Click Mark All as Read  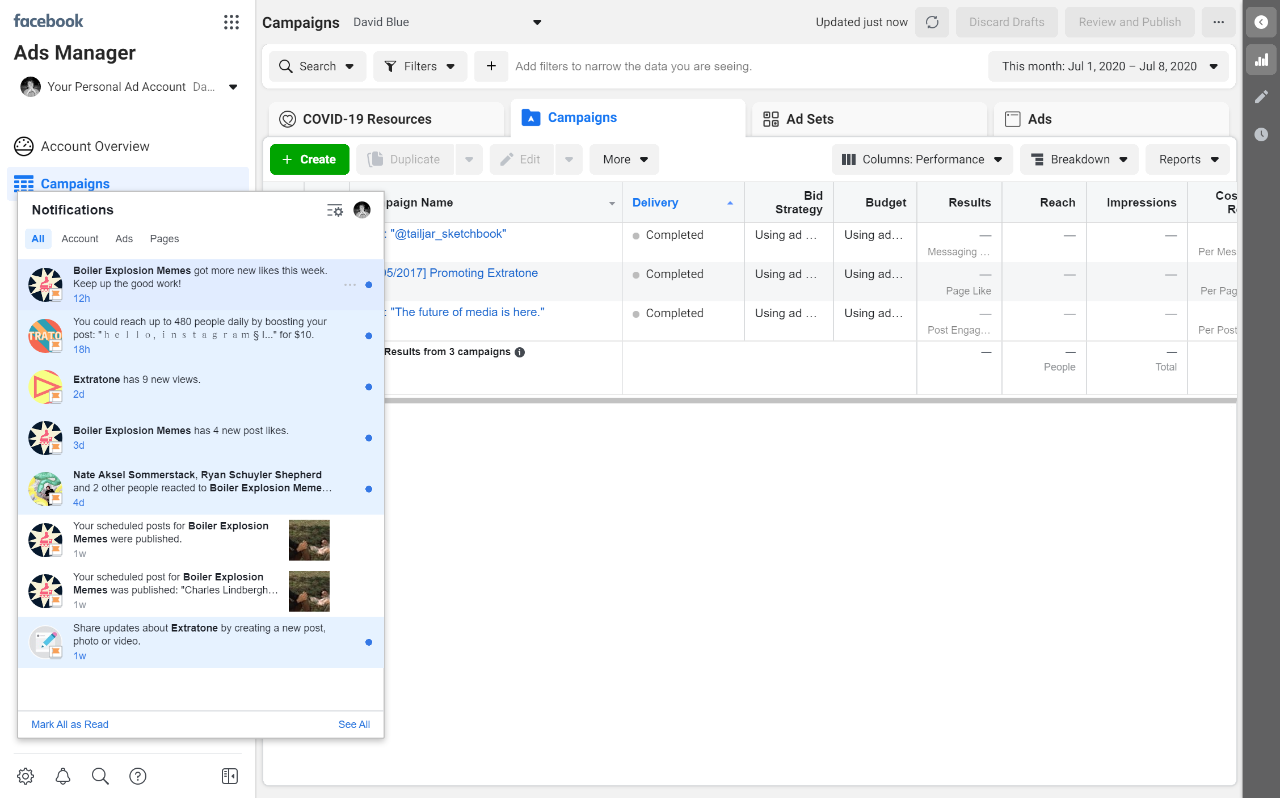70,724
